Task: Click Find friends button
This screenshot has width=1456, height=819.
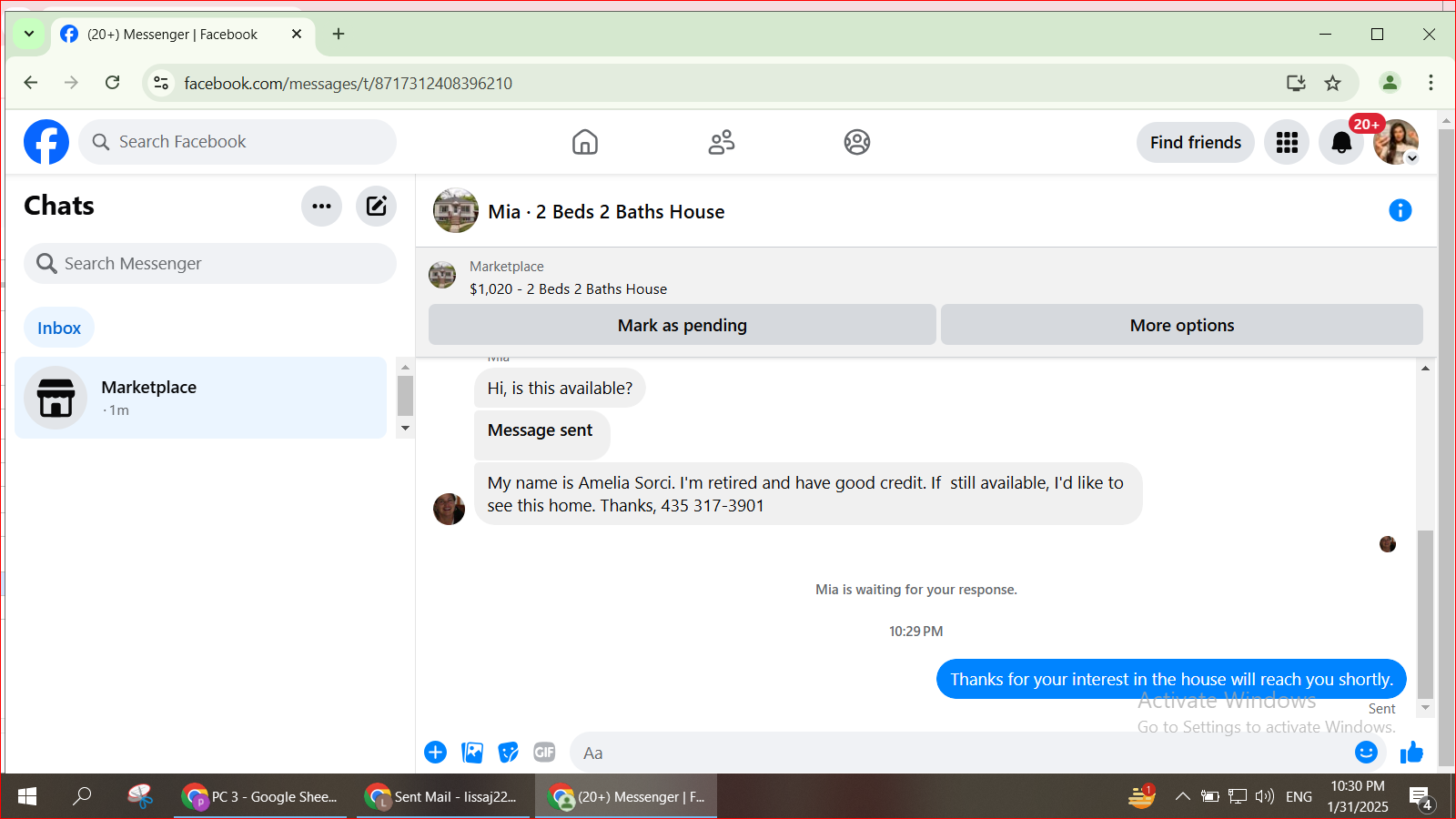Action: pos(1196,142)
